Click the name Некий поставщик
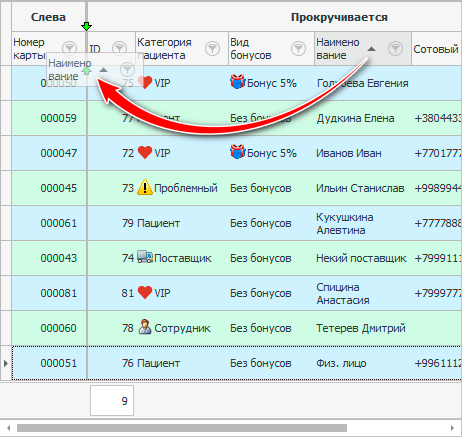Viewport: 462px width, 437px height. (361, 258)
